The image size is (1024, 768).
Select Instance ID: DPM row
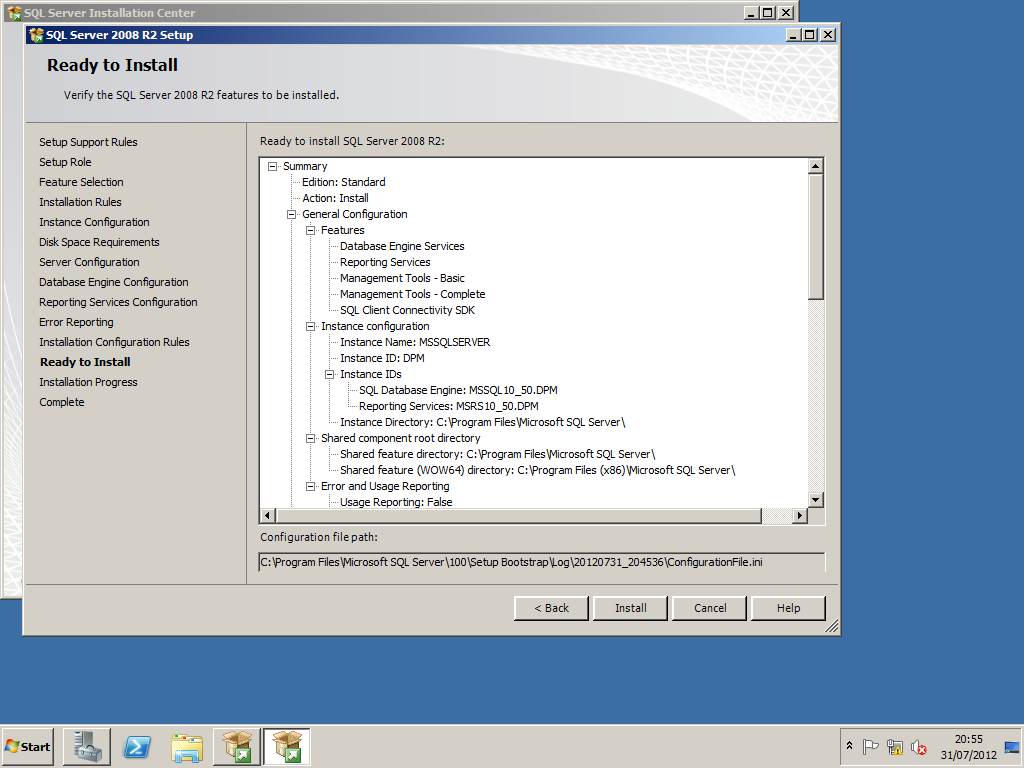[382, 359]
